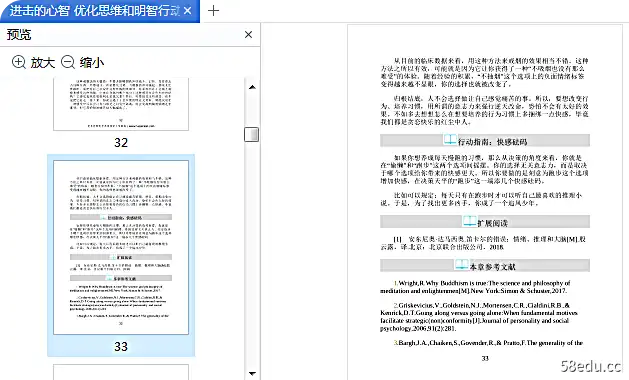Click the book icon beside 本章参考文献
629x380 pixels.
[x=461, y=264]
